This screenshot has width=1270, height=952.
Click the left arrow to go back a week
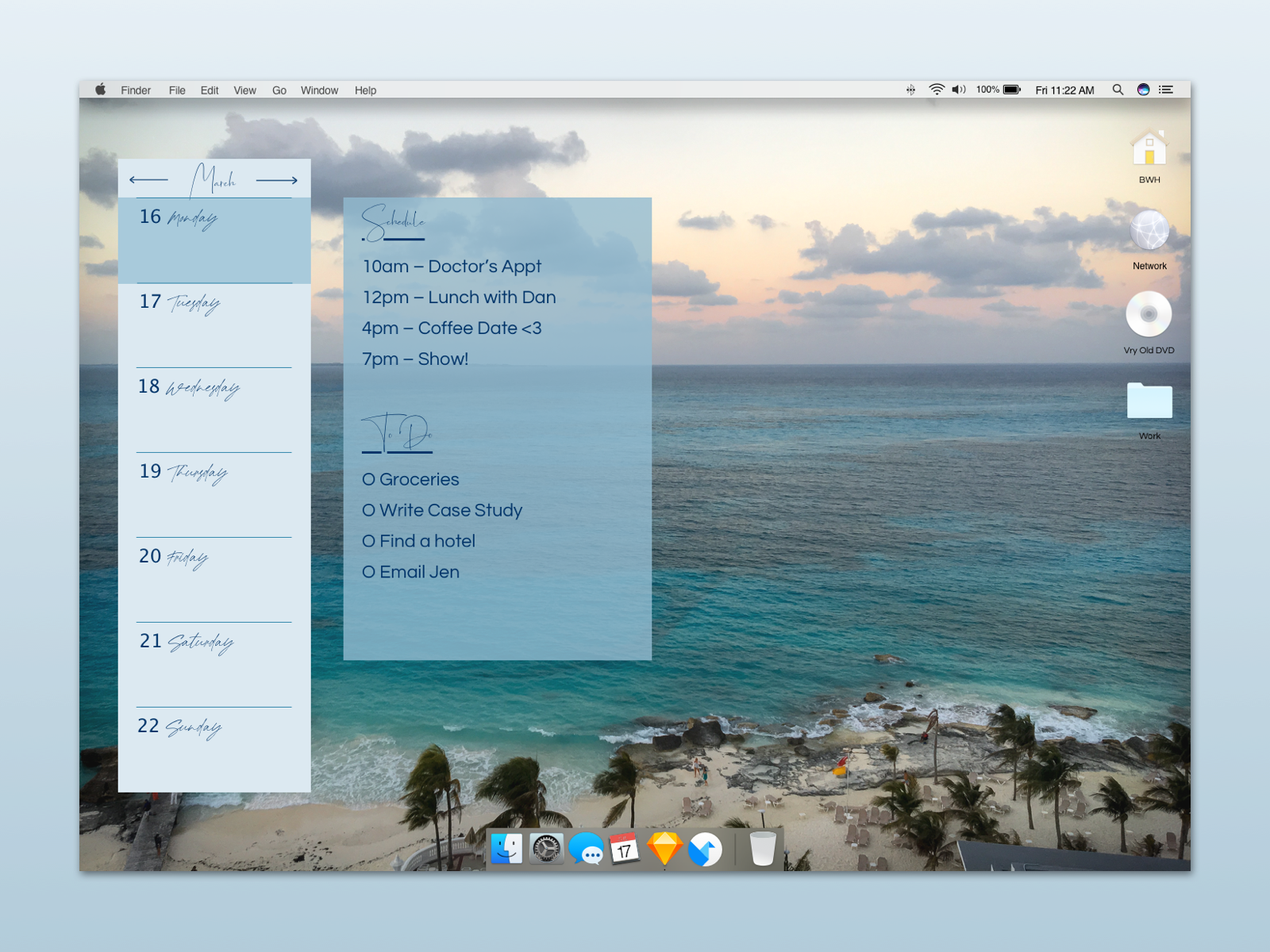pos(147,179)
